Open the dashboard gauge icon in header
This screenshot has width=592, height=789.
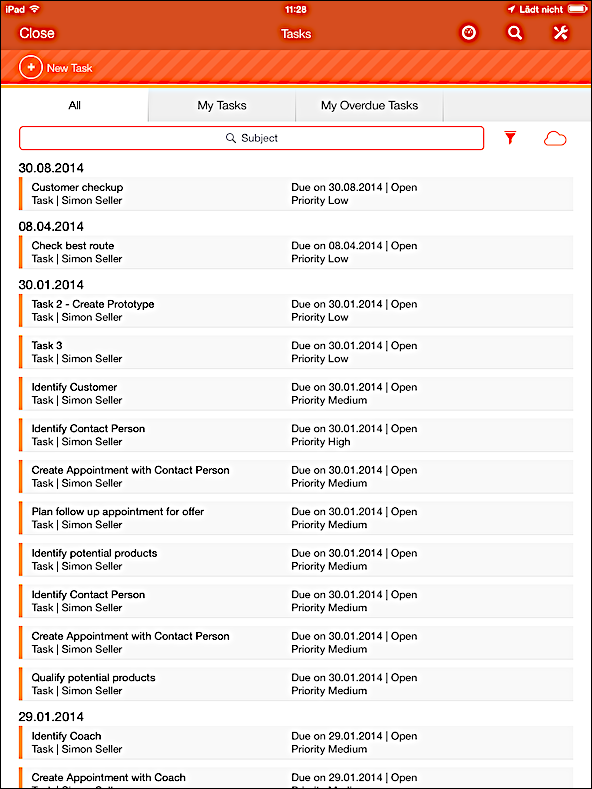point(469,33)
